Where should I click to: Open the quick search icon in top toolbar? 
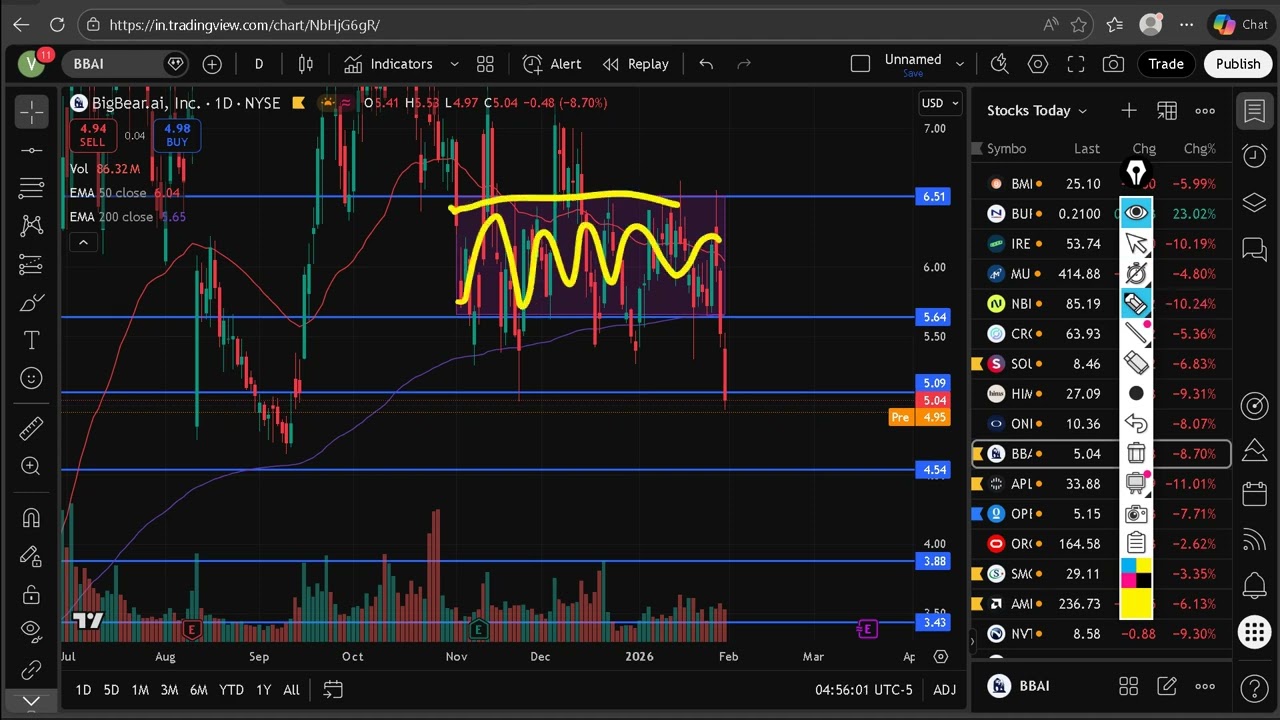coord(999,64)
